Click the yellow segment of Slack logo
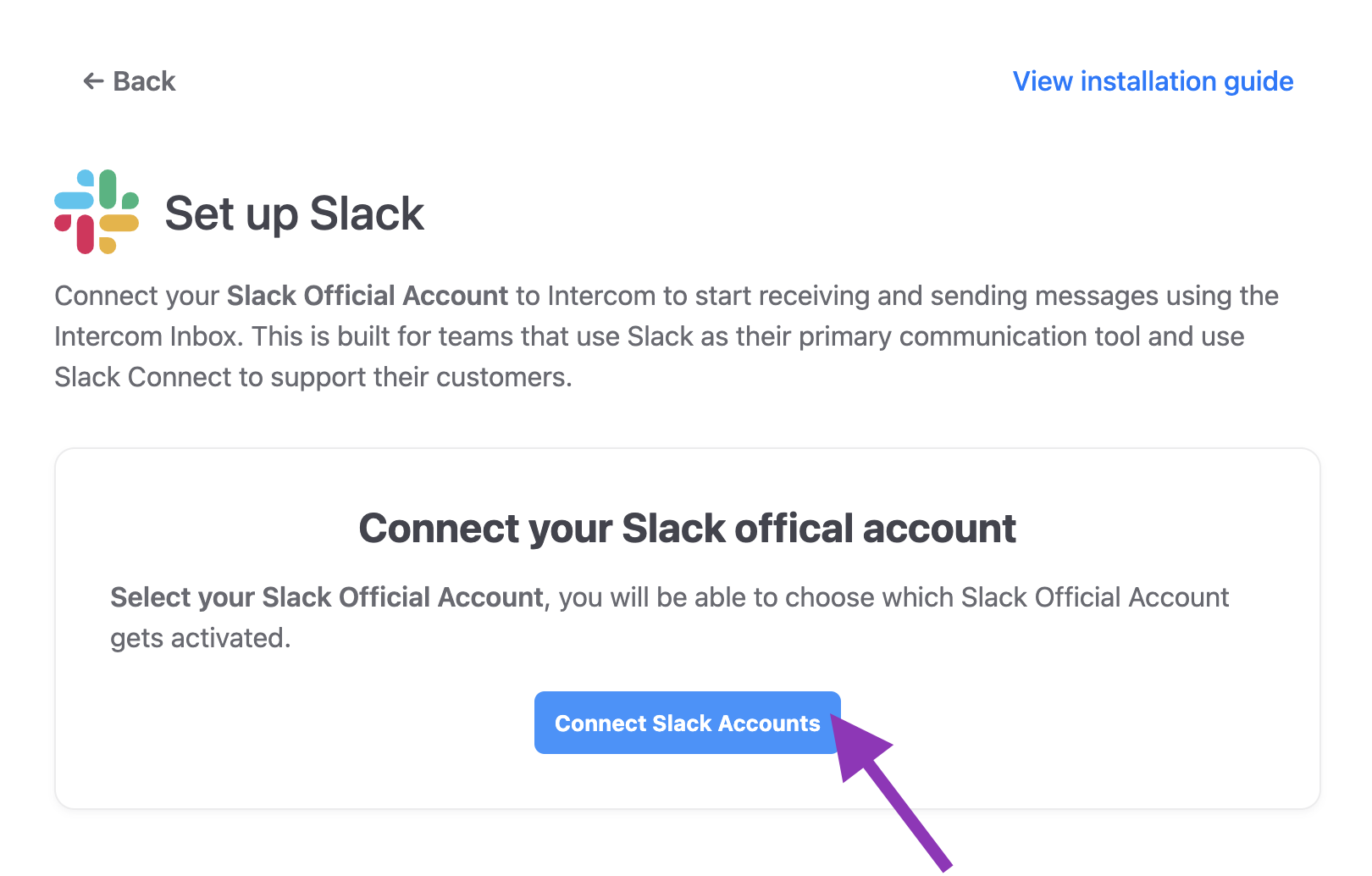This screenshot has width=1372, height=876. point(119,224)
